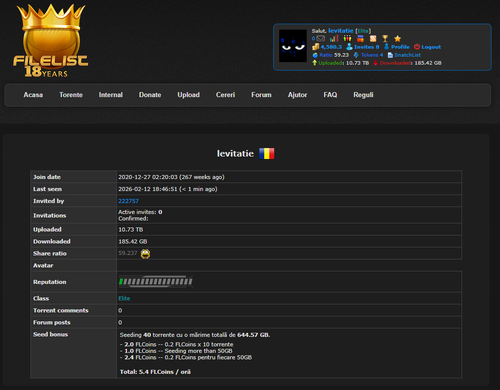The width and height of the screenshot is (500, 390).
Task: Open the Torente menu item
Action: (x=71, y=95)
